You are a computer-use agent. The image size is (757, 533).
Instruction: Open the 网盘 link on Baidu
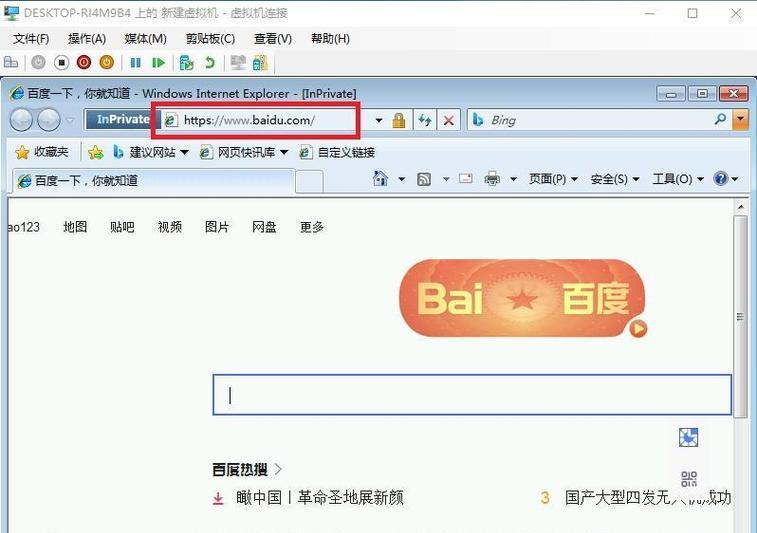[264, 226]
